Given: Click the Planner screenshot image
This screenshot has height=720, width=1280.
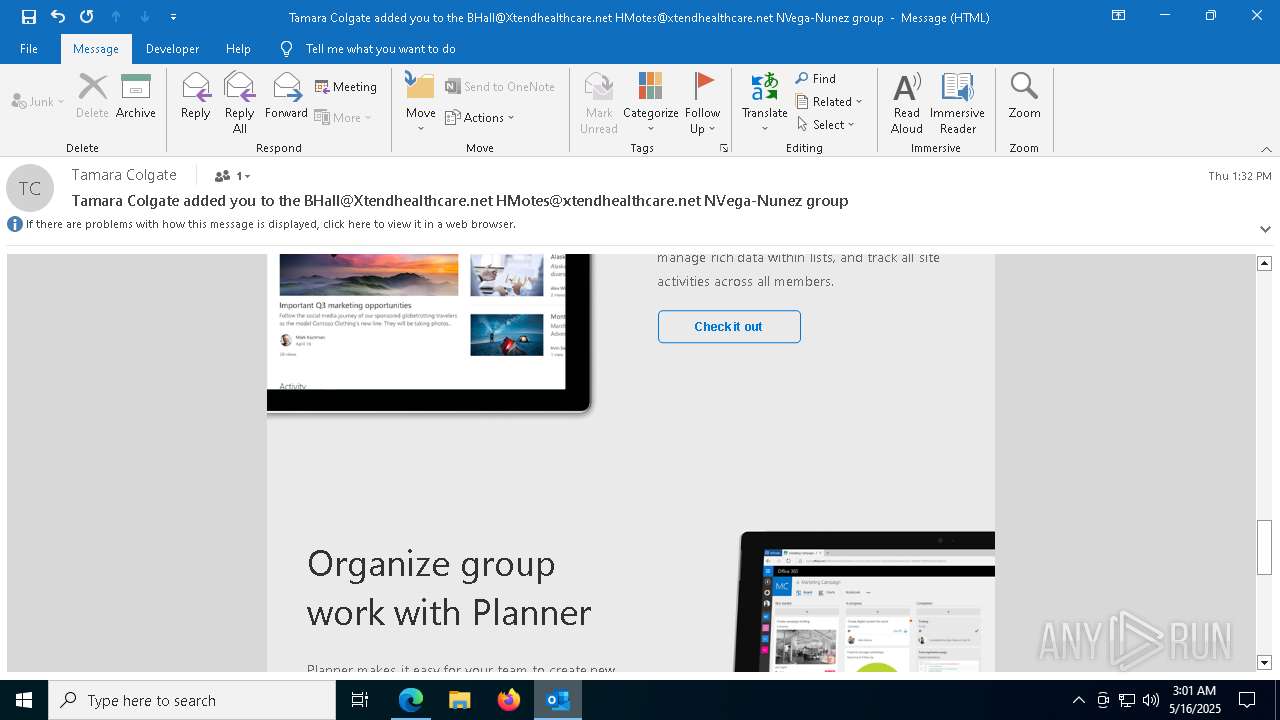Looking at the screenshot, I should 865,601.
